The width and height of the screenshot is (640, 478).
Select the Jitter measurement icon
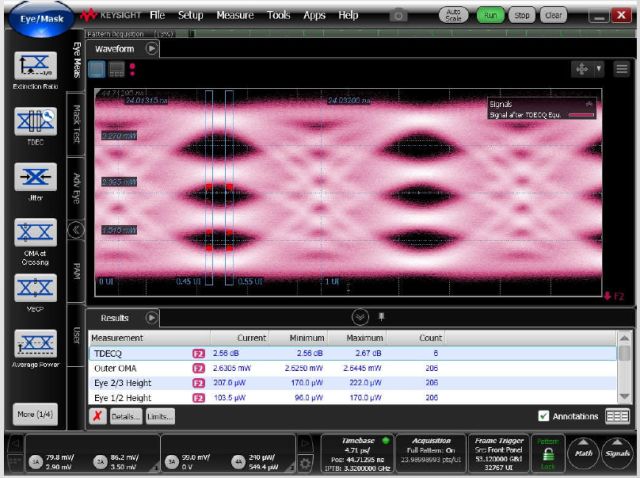click(34, 177)
